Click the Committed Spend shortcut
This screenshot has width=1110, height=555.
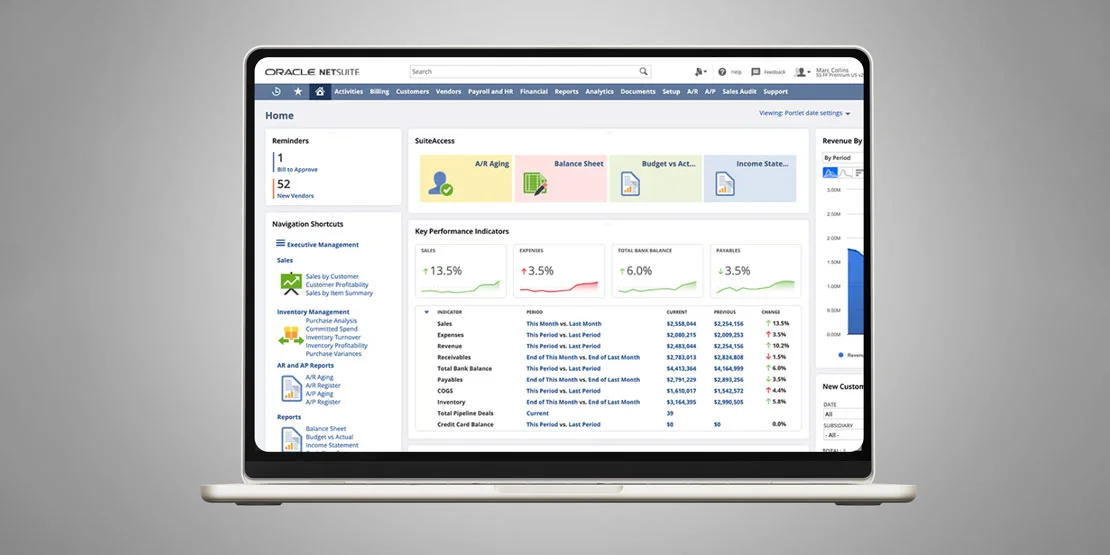[332, 329]
